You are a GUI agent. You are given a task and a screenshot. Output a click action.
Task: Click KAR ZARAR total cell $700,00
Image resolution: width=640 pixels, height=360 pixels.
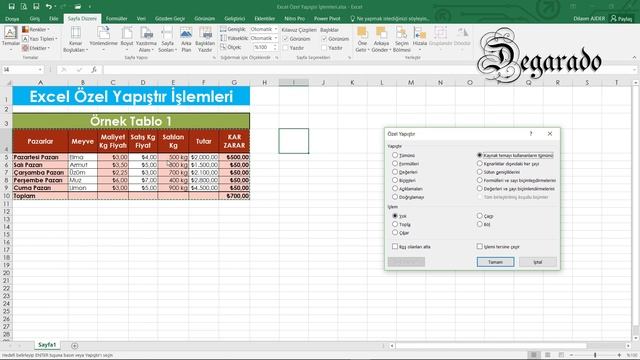coord(234,196)
